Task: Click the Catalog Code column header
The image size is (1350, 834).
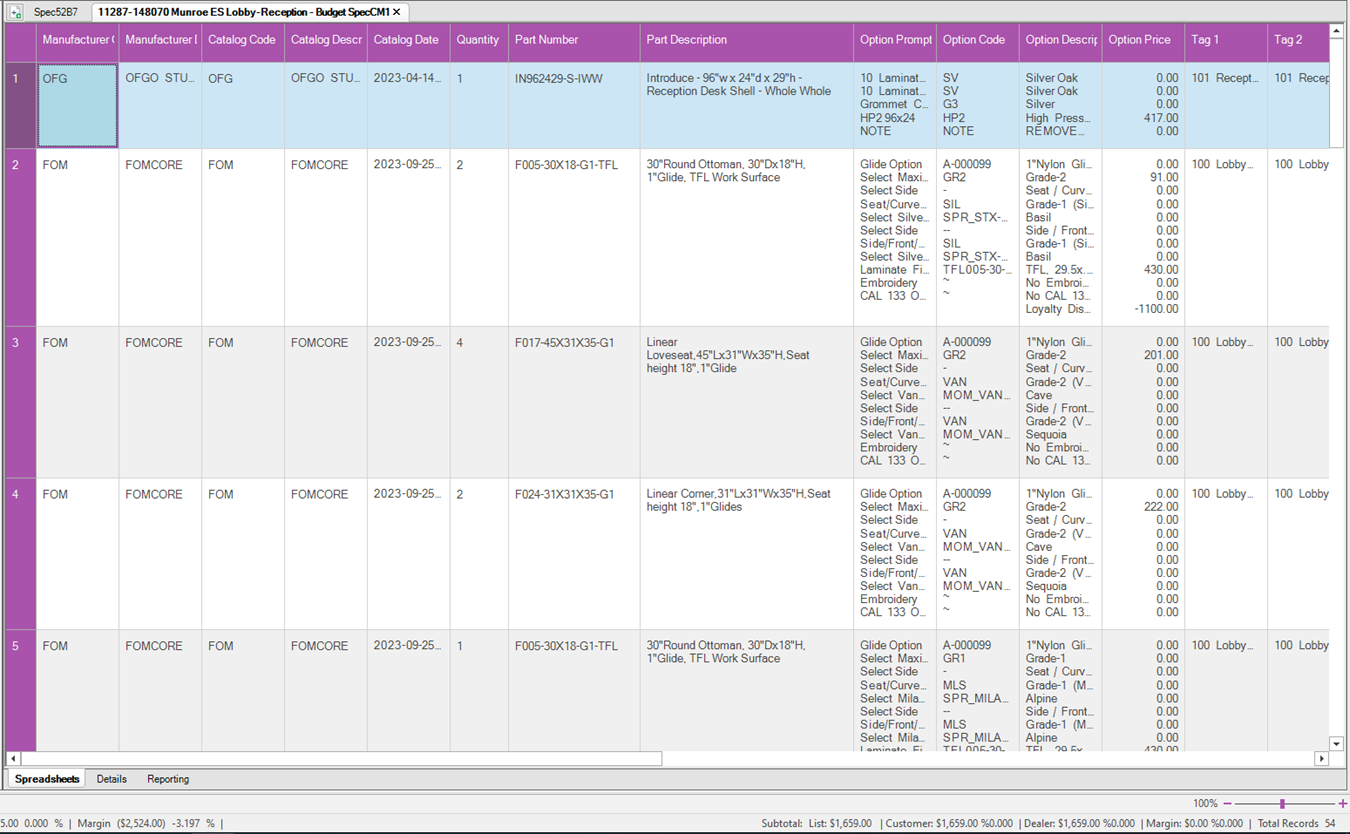Action: coord(243,40)
